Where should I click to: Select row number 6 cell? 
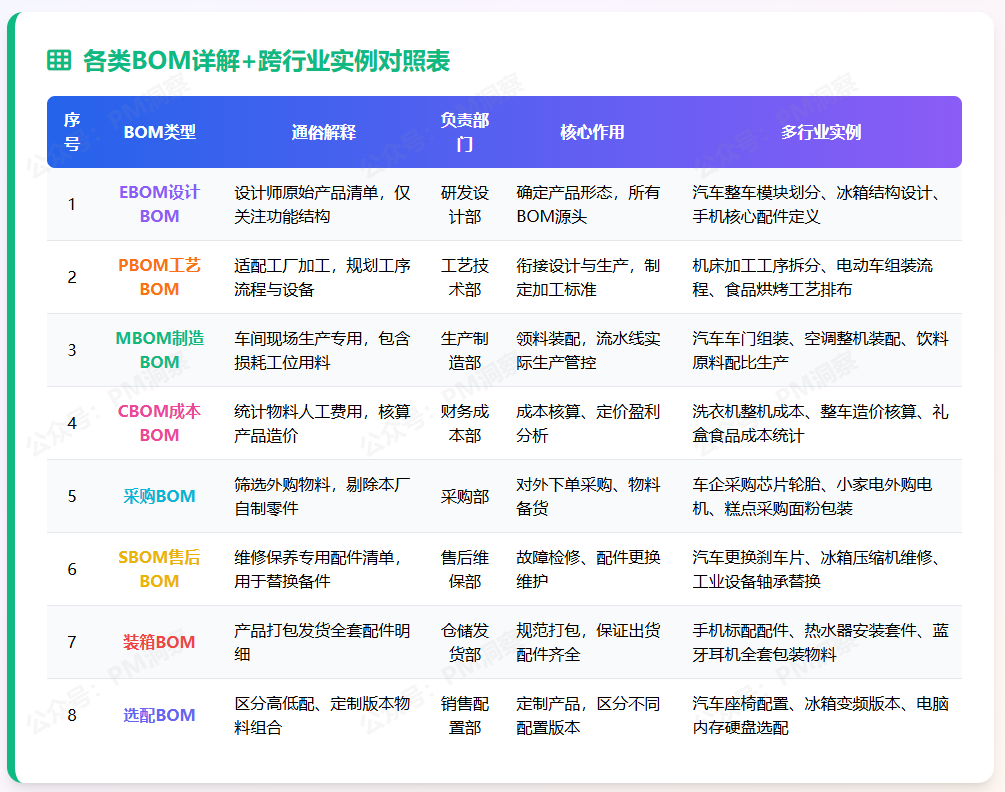click(72, 570)
